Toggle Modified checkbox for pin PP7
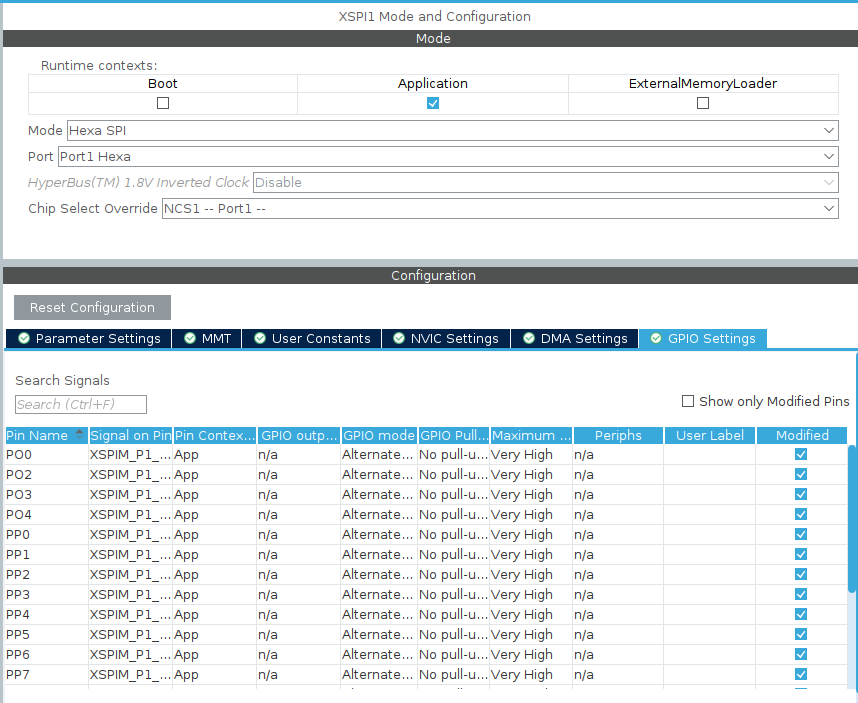The height and width of the screenshot is (703, 858). (801, 674)
